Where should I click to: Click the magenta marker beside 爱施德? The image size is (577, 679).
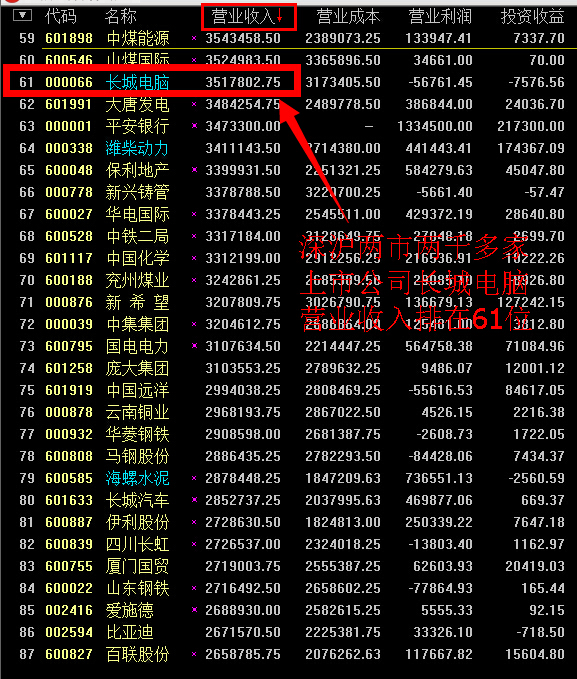(194, 610)
